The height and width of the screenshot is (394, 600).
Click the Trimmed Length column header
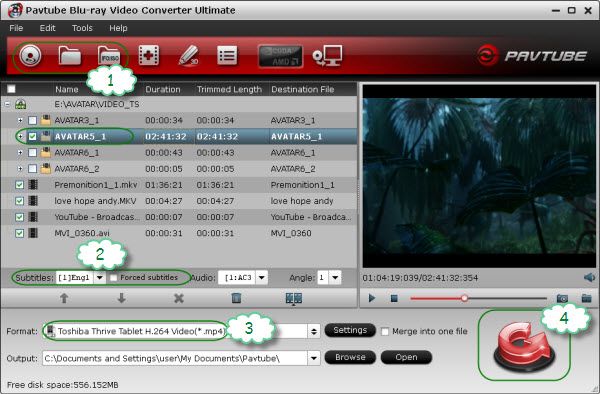pos(229,90)
